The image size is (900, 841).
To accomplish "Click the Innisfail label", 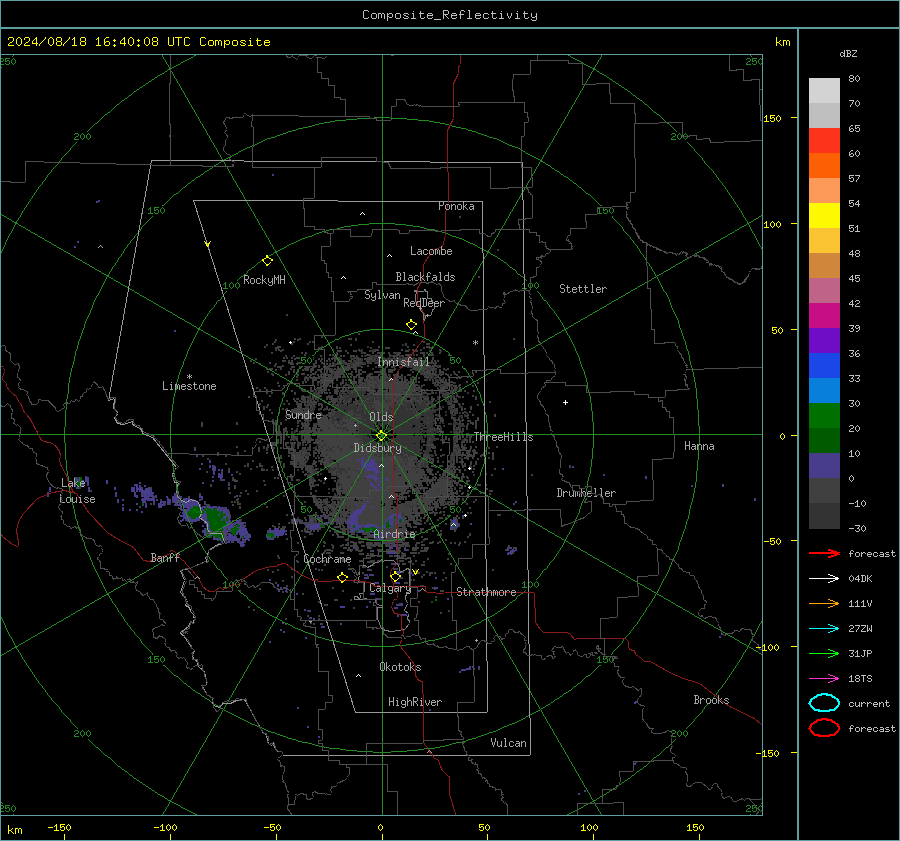I will 404,362.
